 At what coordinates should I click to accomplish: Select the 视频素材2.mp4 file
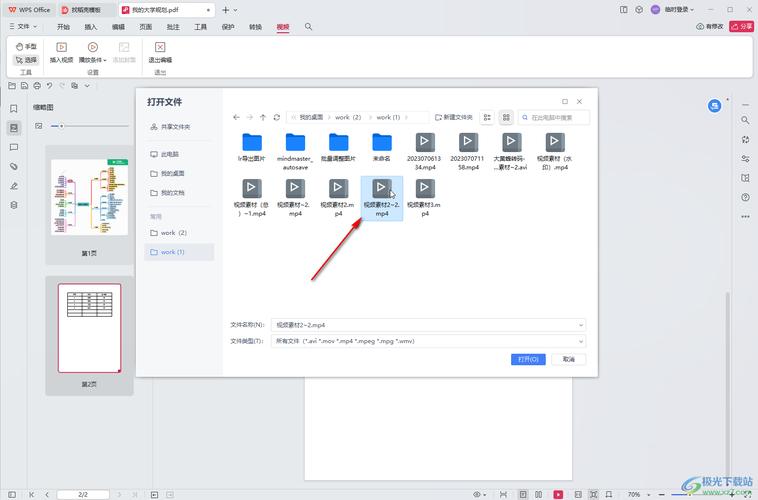pos(338,198)
